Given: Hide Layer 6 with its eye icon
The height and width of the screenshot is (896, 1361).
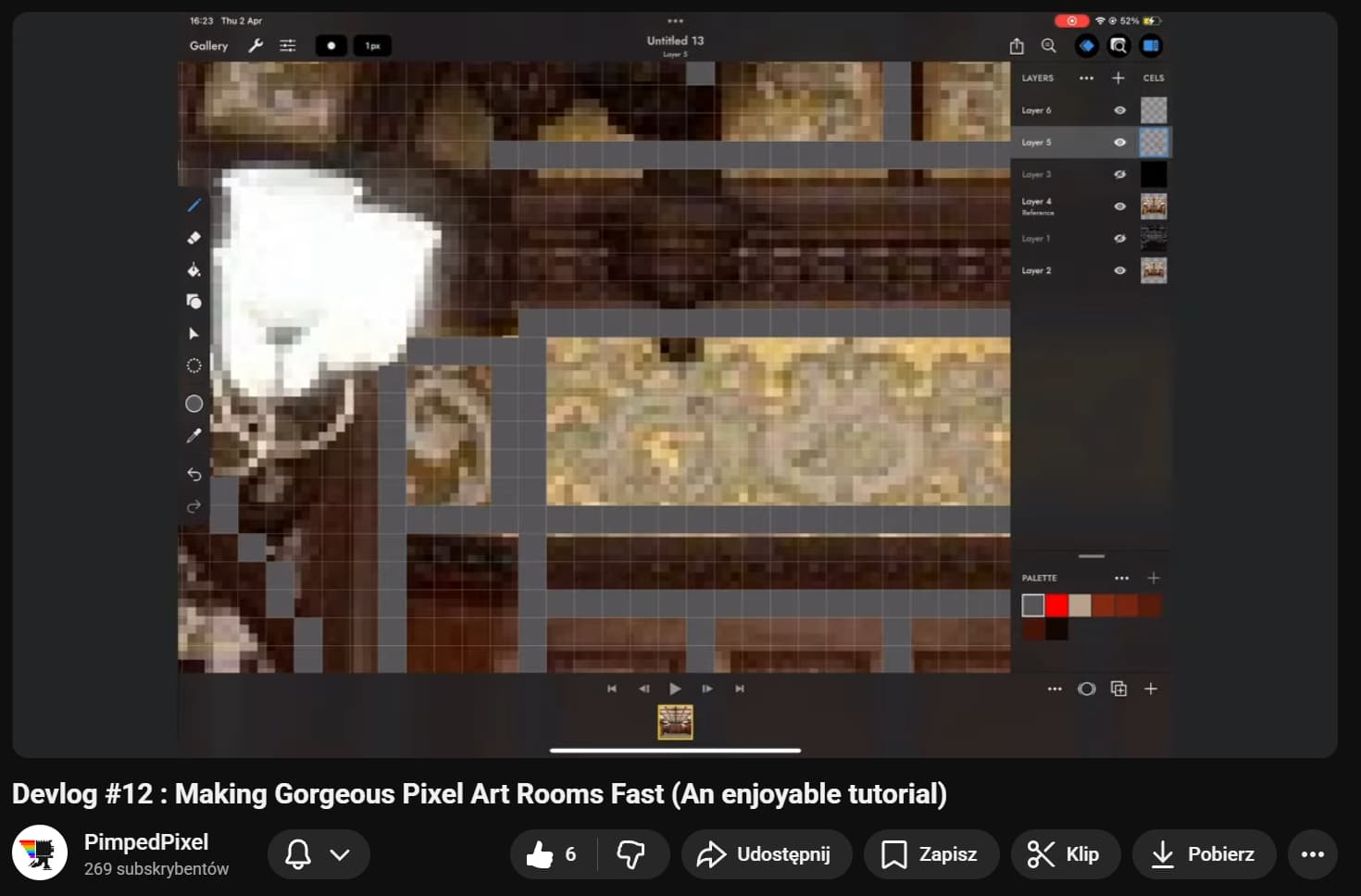Looking at the screenshot, I should [1119, 110].
